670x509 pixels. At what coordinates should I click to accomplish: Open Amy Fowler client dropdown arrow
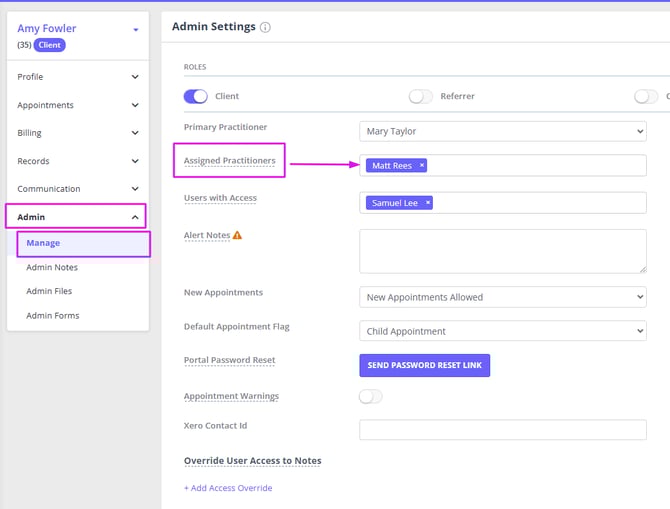(x=135, y=30)
